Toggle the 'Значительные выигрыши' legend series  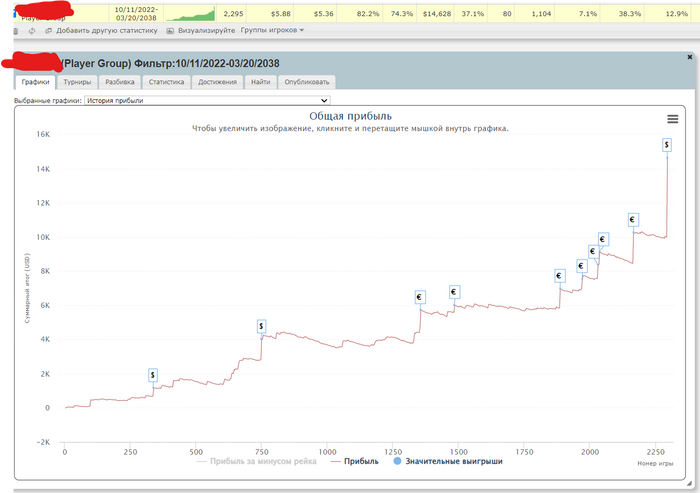pos(448,461)
